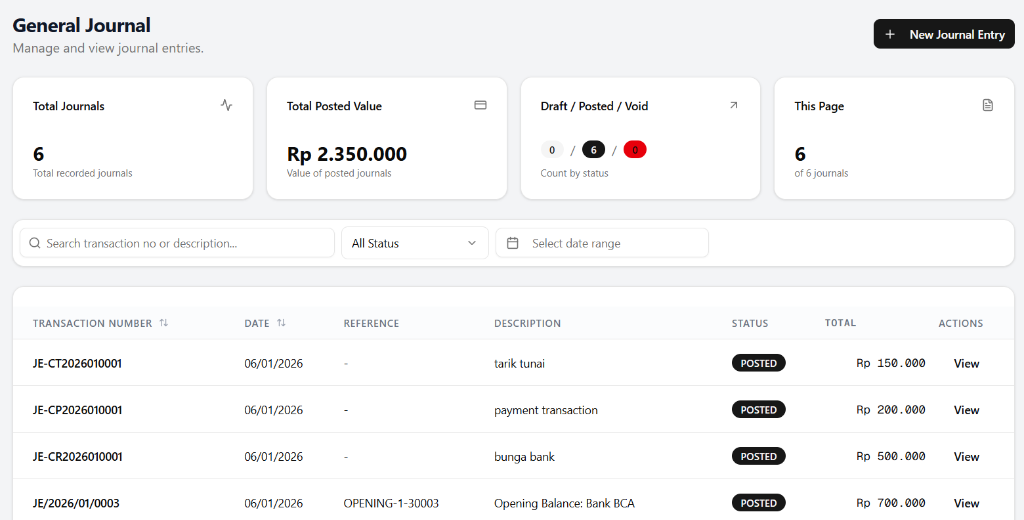View journal JE/2026/01/0003 Opening Balance
Screen dimensions: 1024x520
tap(966, 503)
